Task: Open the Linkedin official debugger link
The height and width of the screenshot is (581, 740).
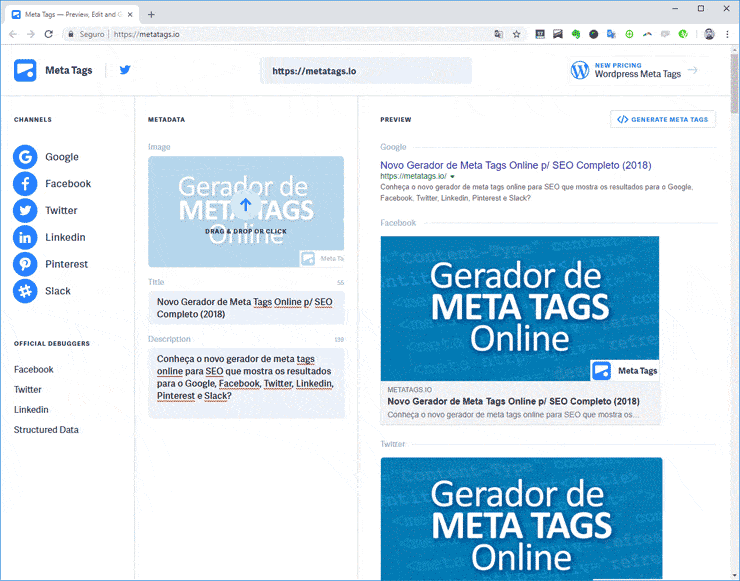Action: [31, 410]
